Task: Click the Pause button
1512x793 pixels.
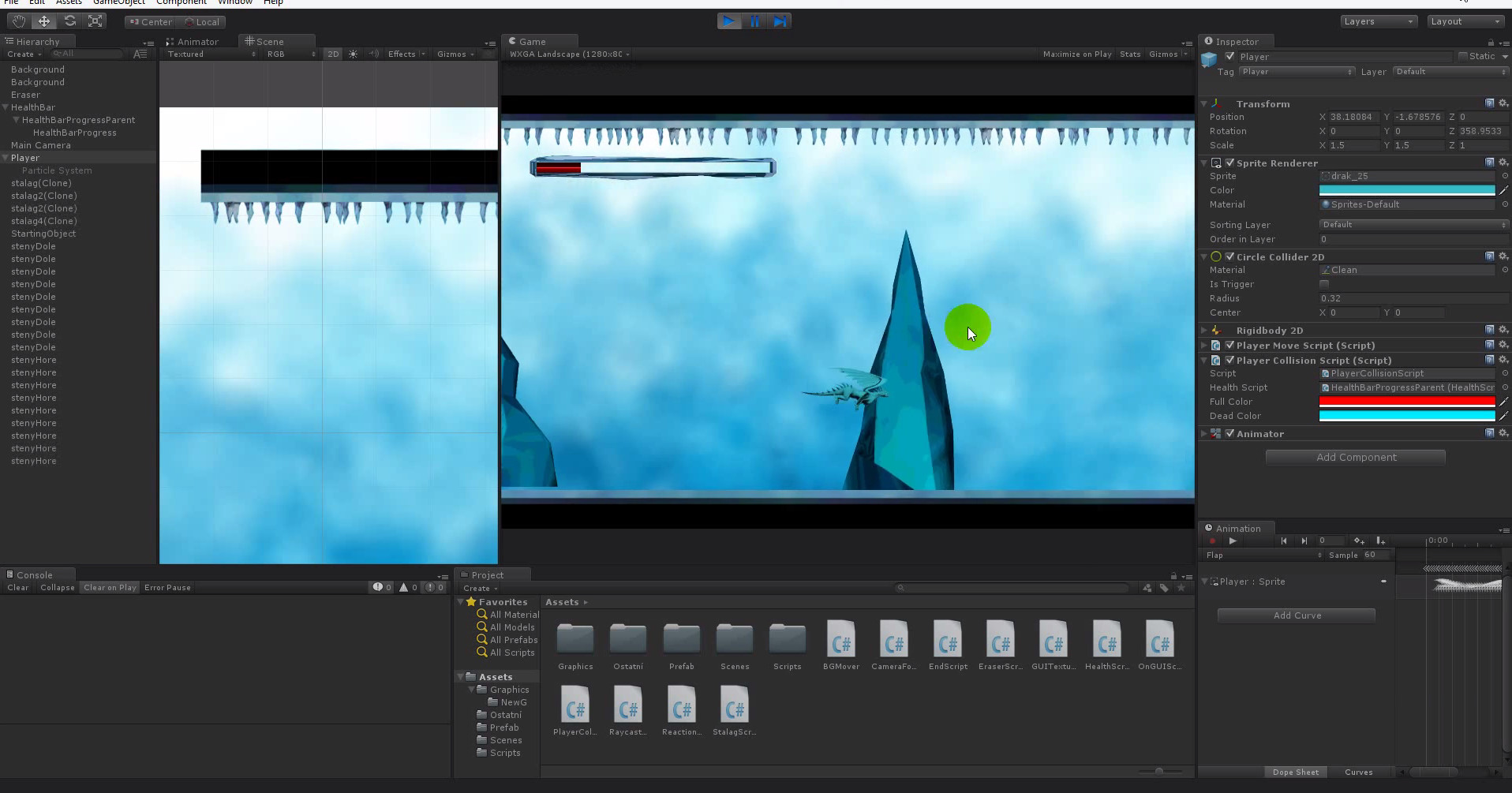Action: (x=754, y=21)
